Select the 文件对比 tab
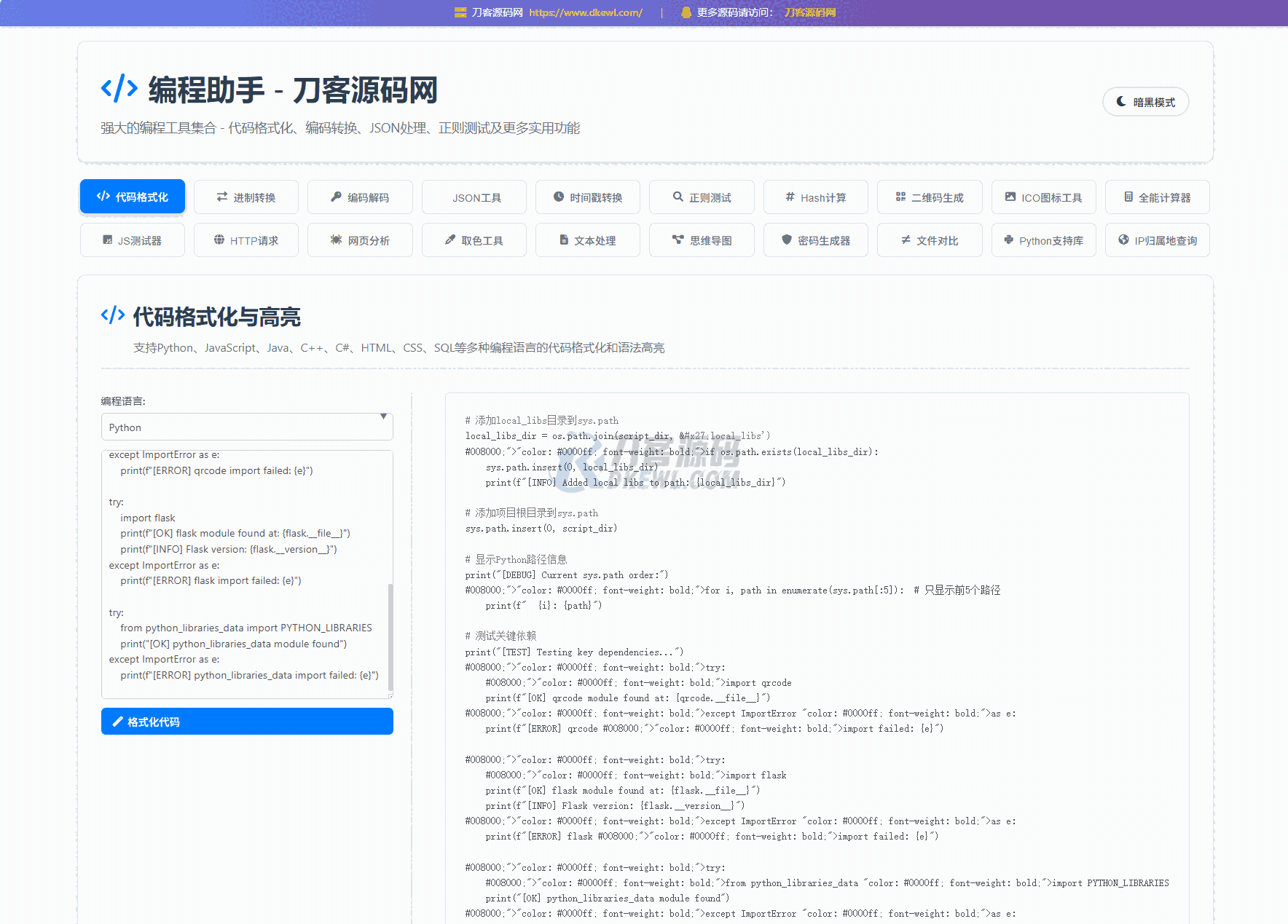Viewport: 1288px width, 924px height. (929, 240)
